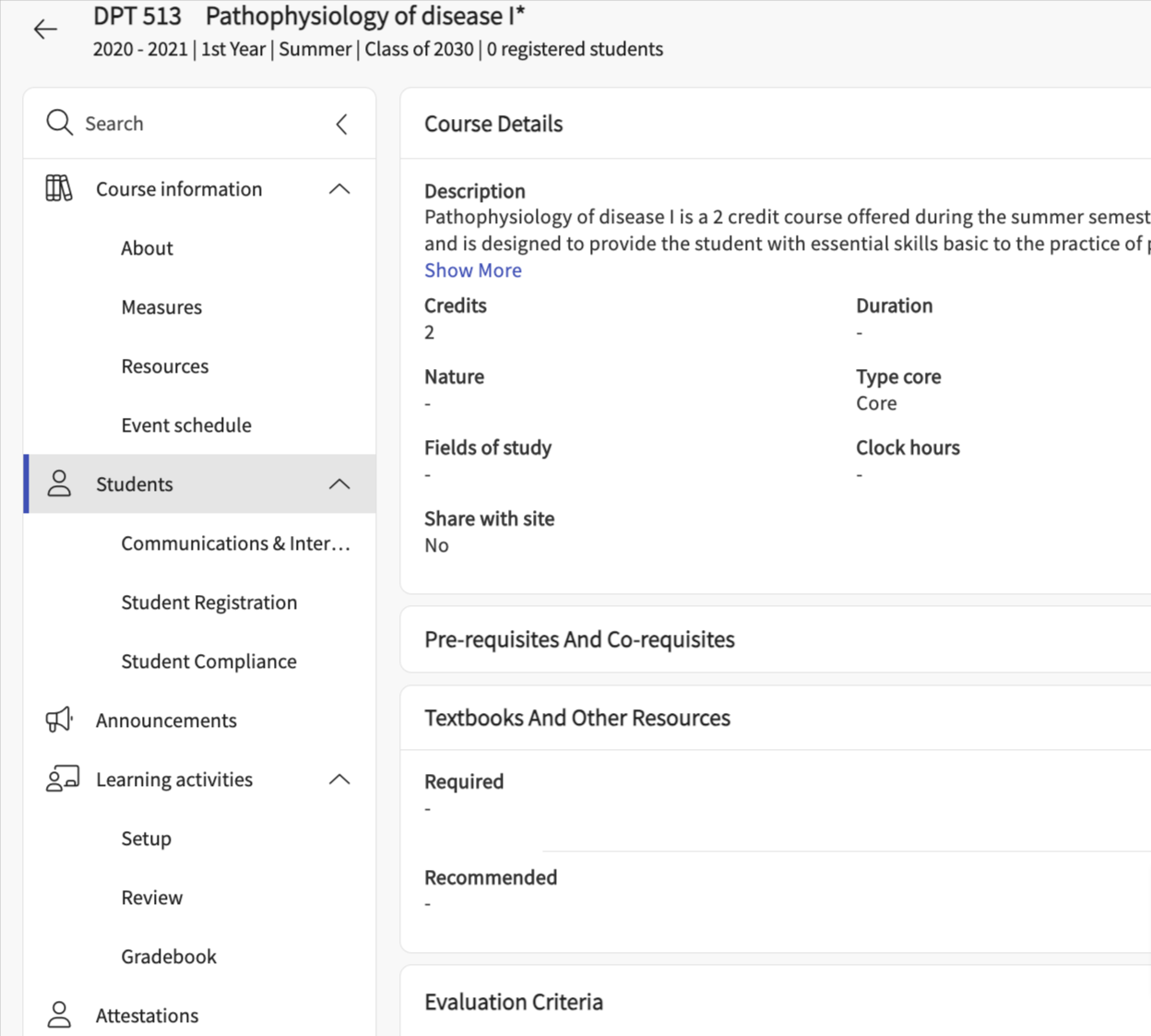Collapse the Course information section
Screen dimensions: 1151x1036
coord(339,189)
